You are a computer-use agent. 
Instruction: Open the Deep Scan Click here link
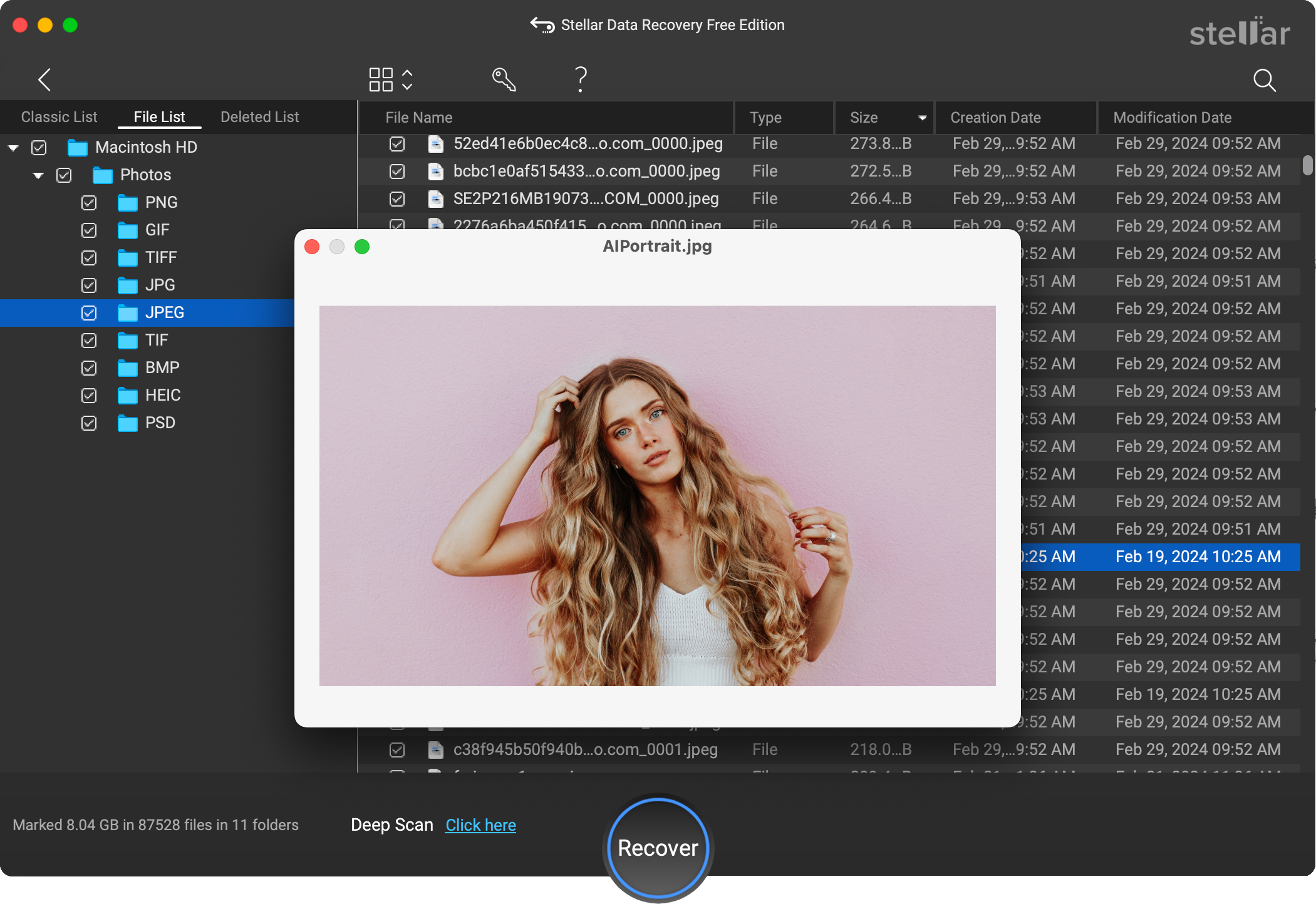tap(480, 825)
